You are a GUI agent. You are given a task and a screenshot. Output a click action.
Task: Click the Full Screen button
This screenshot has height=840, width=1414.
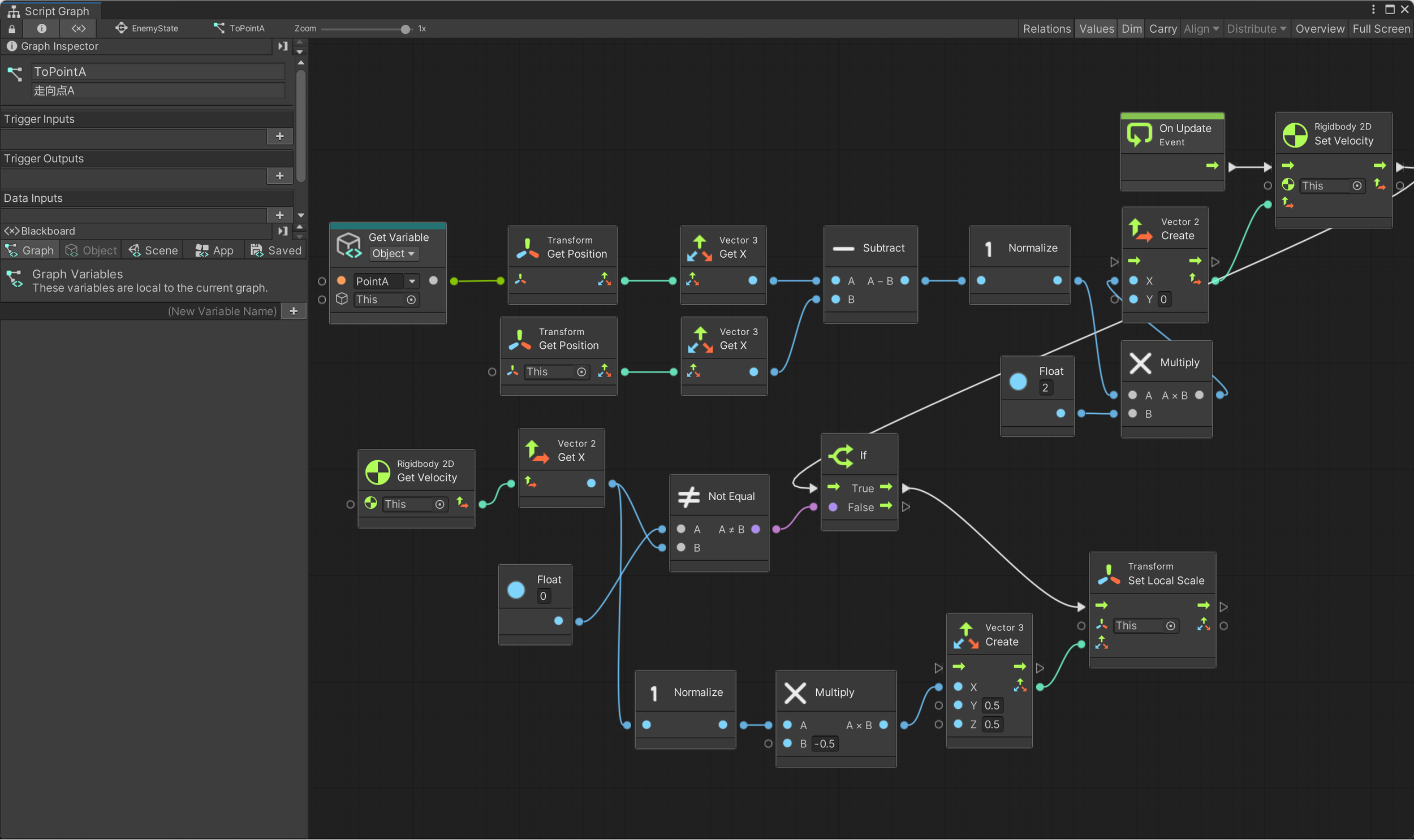(1381, 28)
